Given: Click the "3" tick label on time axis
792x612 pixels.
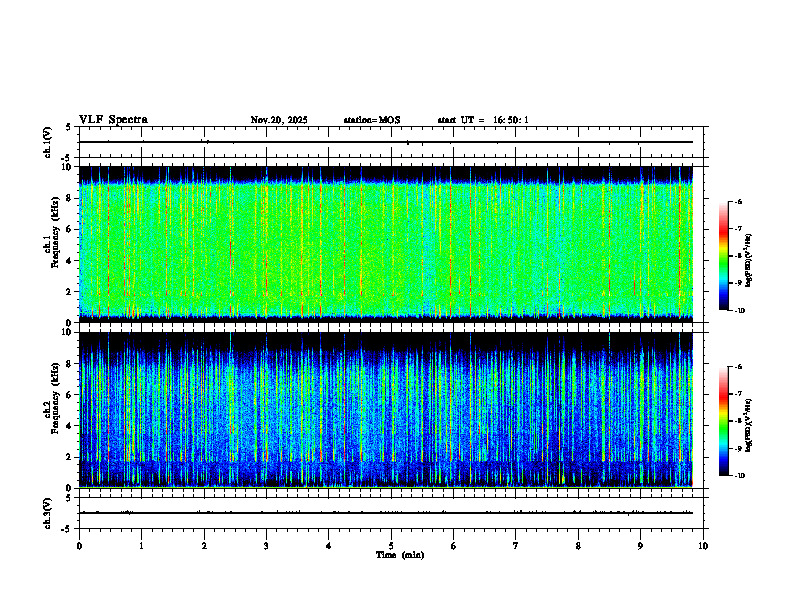Looking at the screenshot, I should 266,546.
